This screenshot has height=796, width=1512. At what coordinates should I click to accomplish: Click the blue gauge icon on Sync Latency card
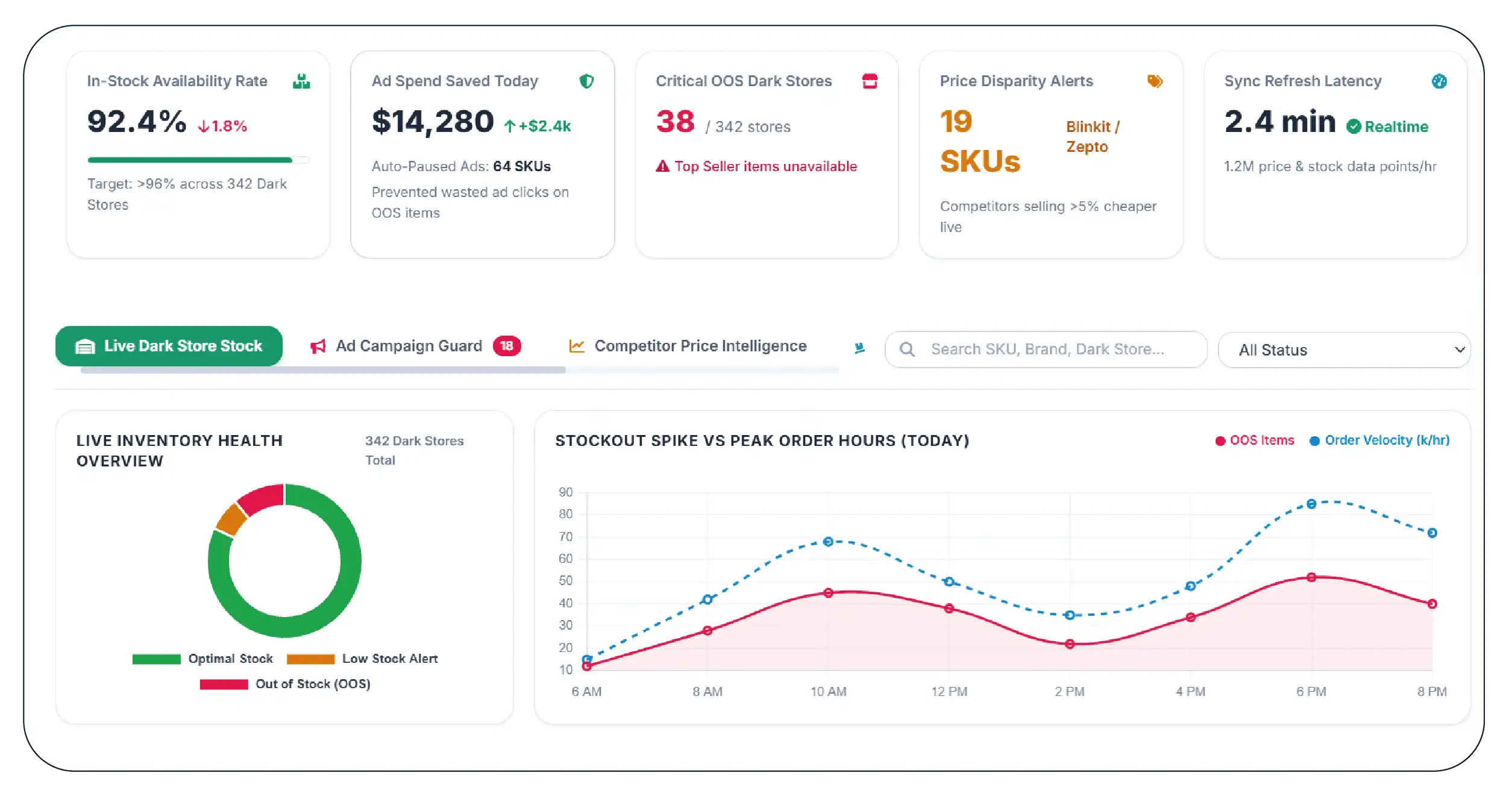pos(1439,81)
